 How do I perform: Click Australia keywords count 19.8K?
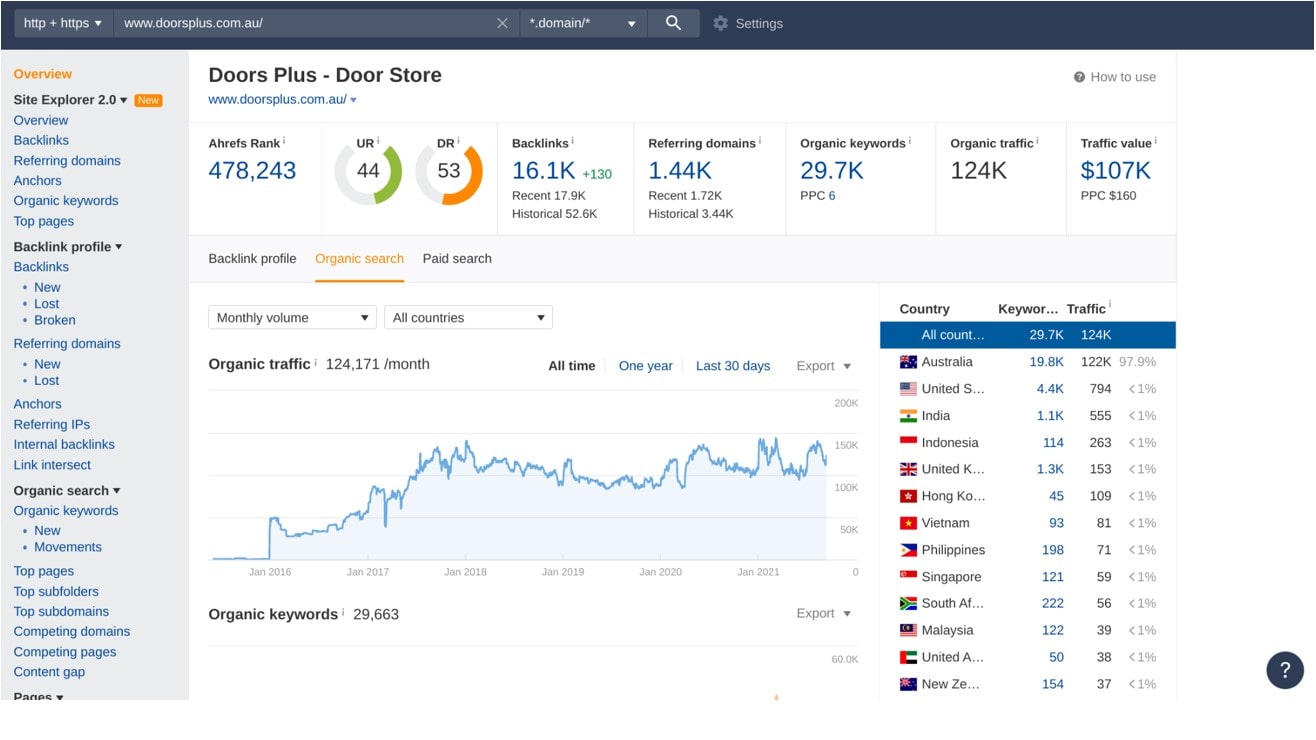[1047, 362]
